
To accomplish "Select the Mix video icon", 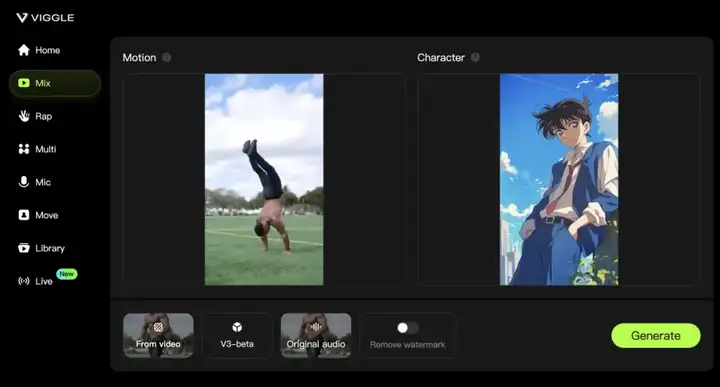I will coord(24,83).
